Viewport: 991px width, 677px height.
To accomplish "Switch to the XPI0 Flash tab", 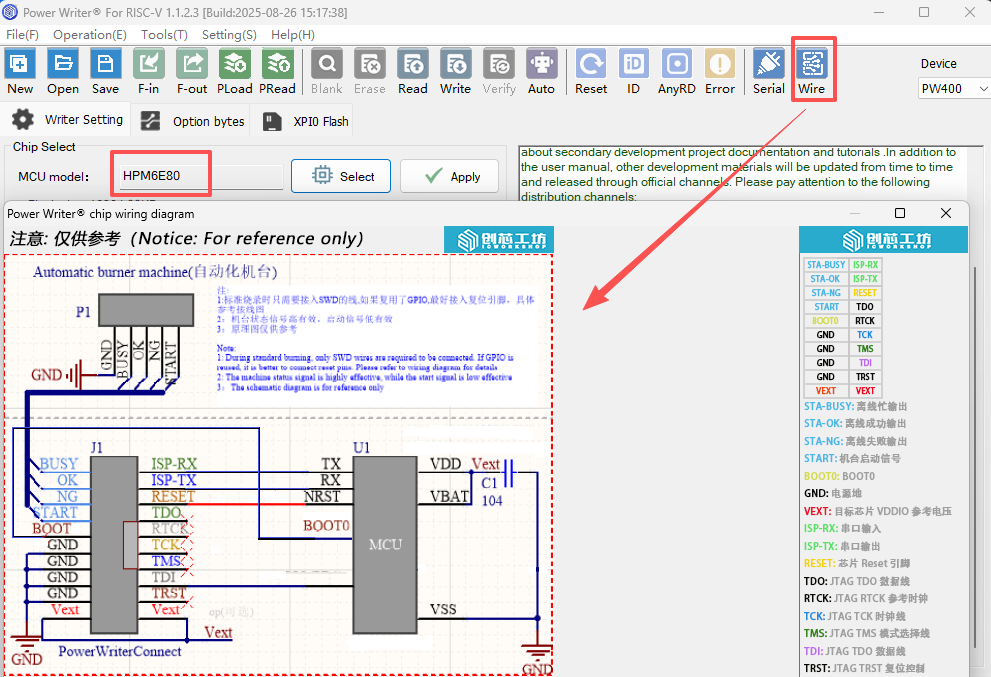I will (x=305, y=121).
